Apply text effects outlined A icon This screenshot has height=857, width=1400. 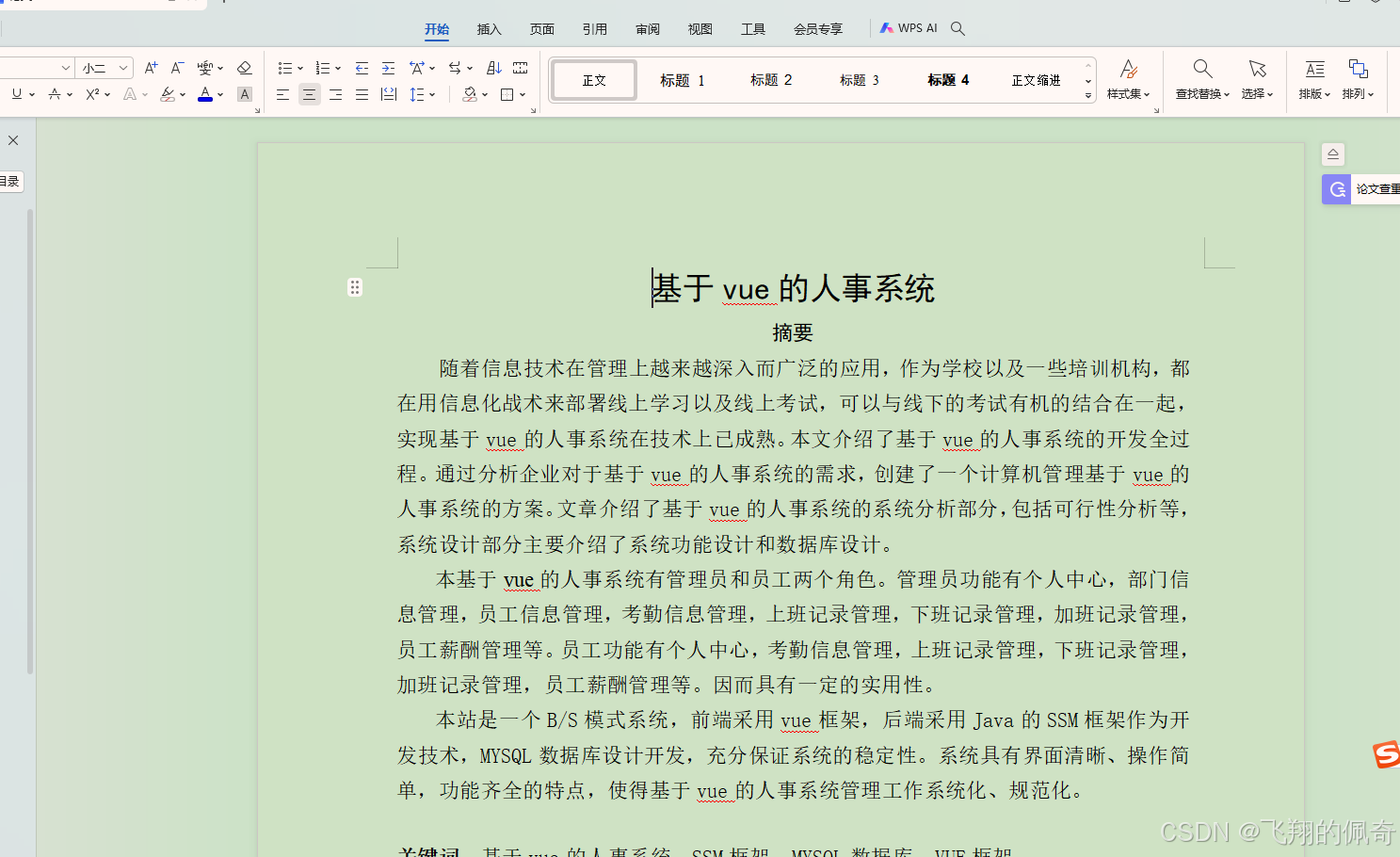[130, 94]
